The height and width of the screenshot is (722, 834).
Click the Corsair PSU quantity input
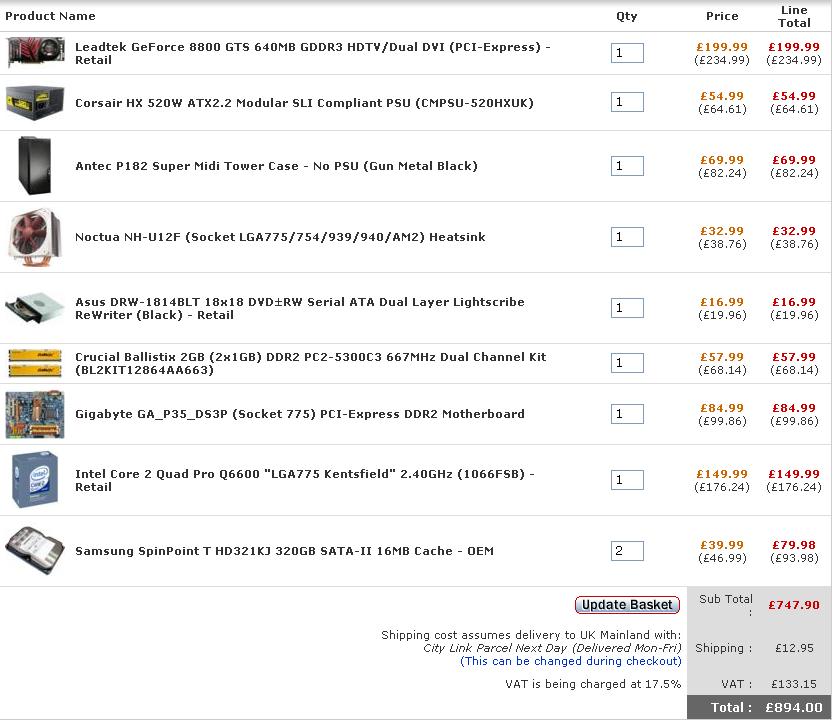[627, 102]
